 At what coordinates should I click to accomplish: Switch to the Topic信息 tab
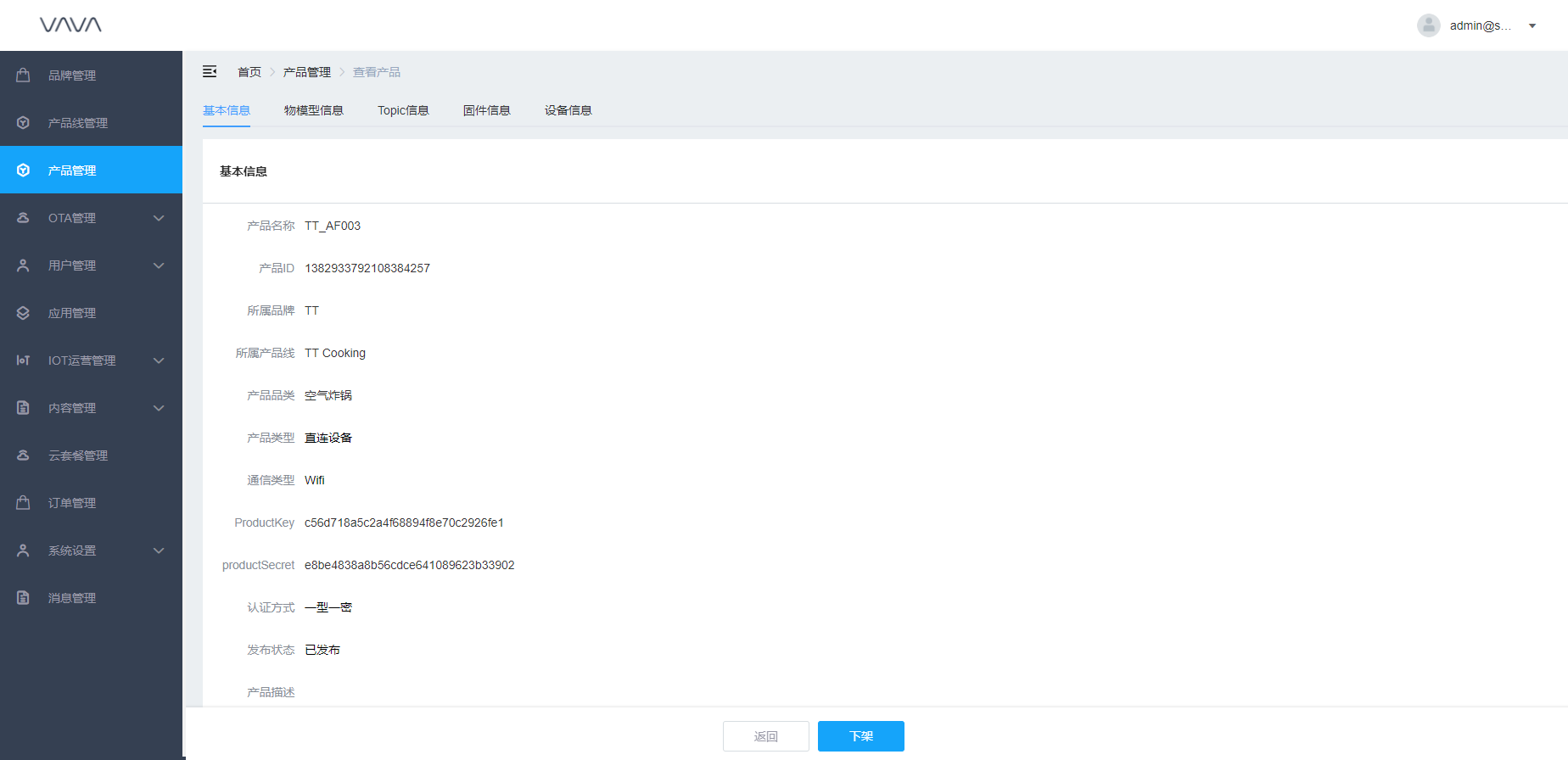pos(403,110)
